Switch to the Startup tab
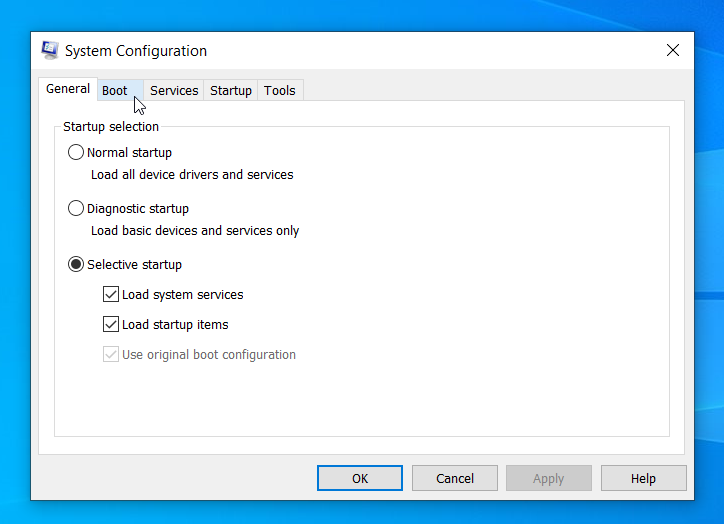724x524 pixels. point(230,90)
